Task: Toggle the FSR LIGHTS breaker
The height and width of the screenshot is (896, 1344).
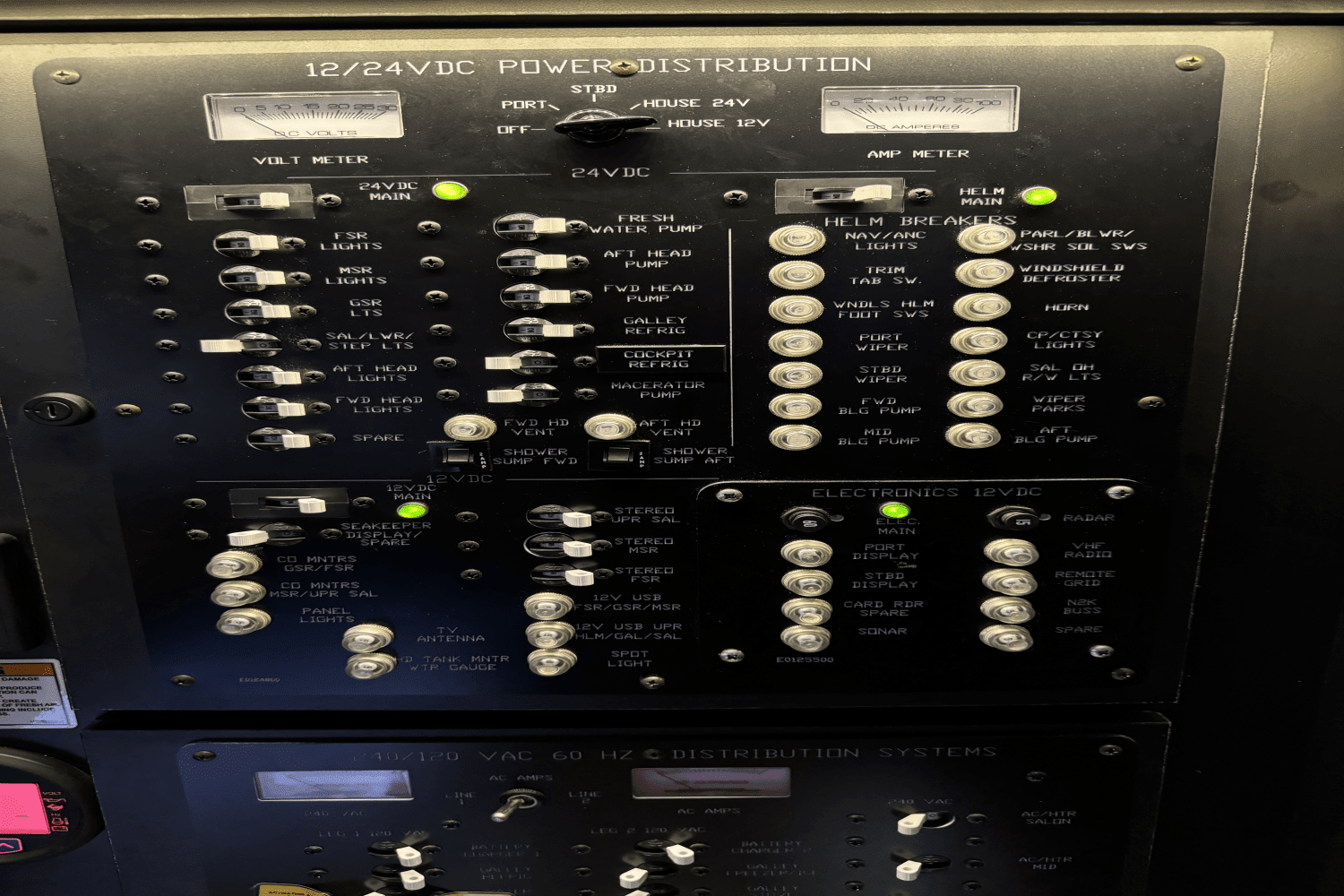Action: [248, 242]
